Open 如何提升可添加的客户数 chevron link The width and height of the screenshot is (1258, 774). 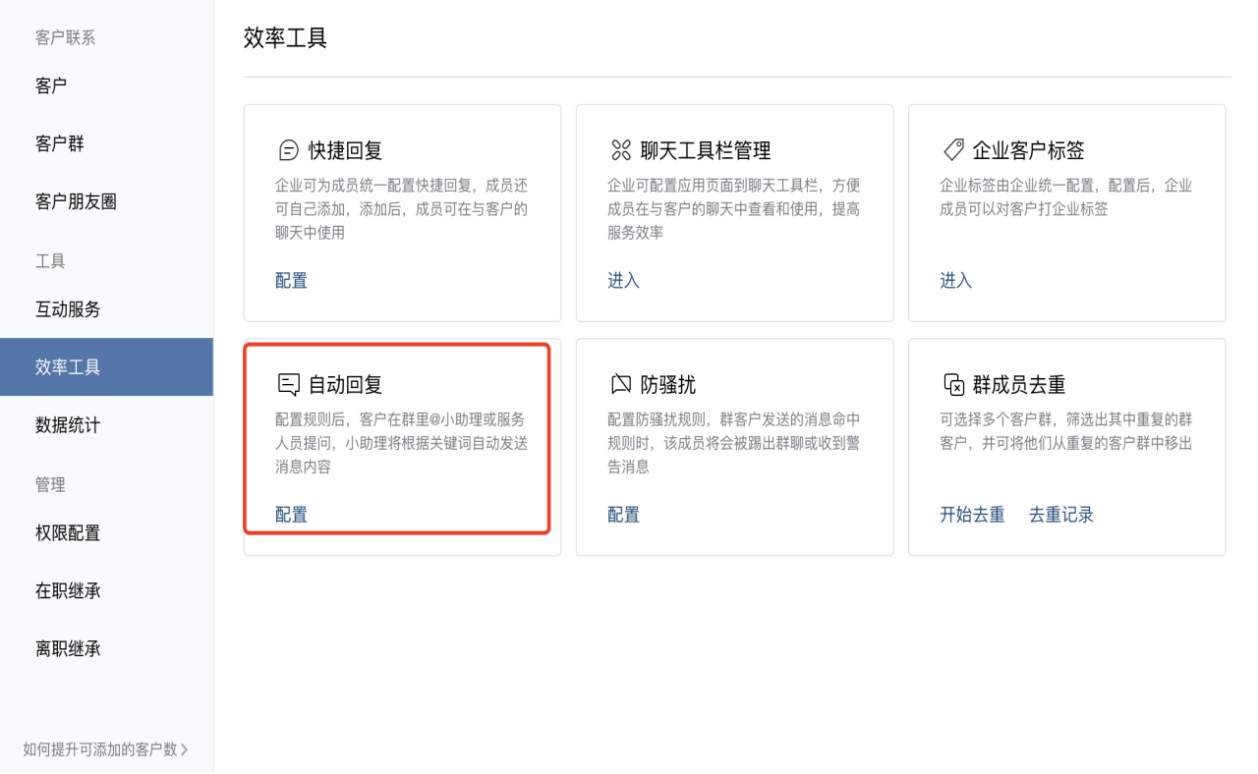tap(105, 749)
